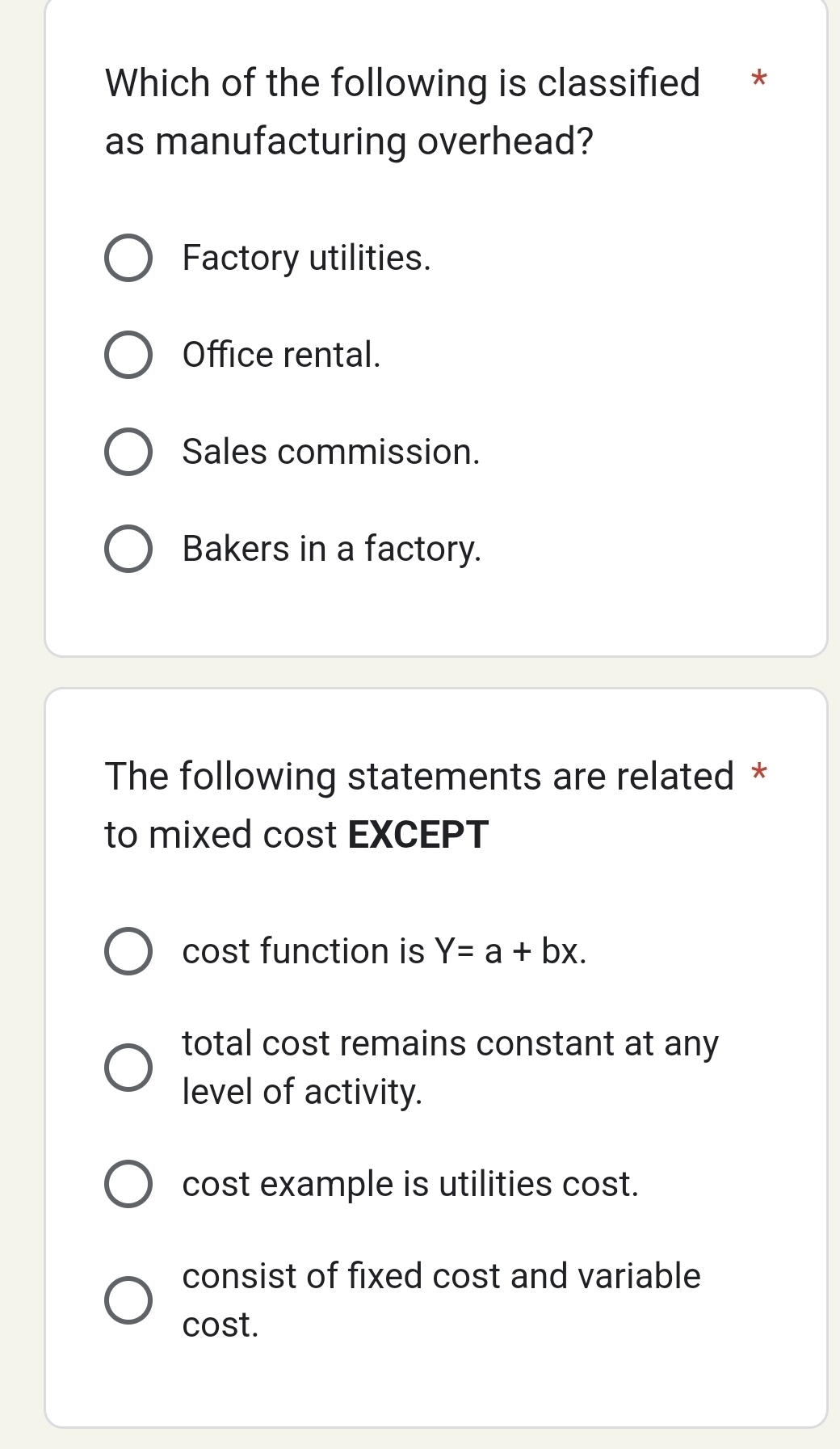The width and height of the screenshot is (840, 1449).
Task: Select radio for "consist of fixed cost and variable cost."
Action: [x=128, y=1300]
